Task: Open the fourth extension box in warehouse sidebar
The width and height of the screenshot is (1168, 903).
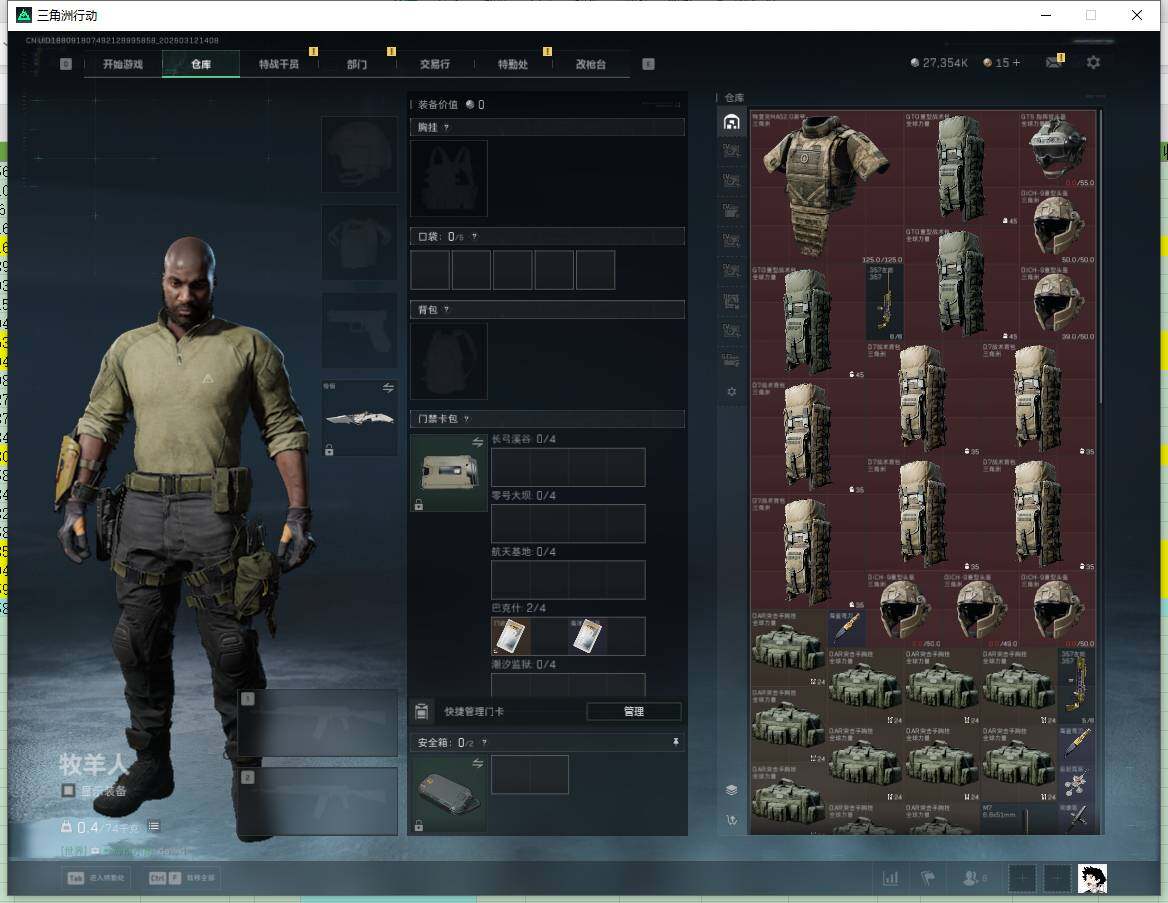Action: pos(731,241)
